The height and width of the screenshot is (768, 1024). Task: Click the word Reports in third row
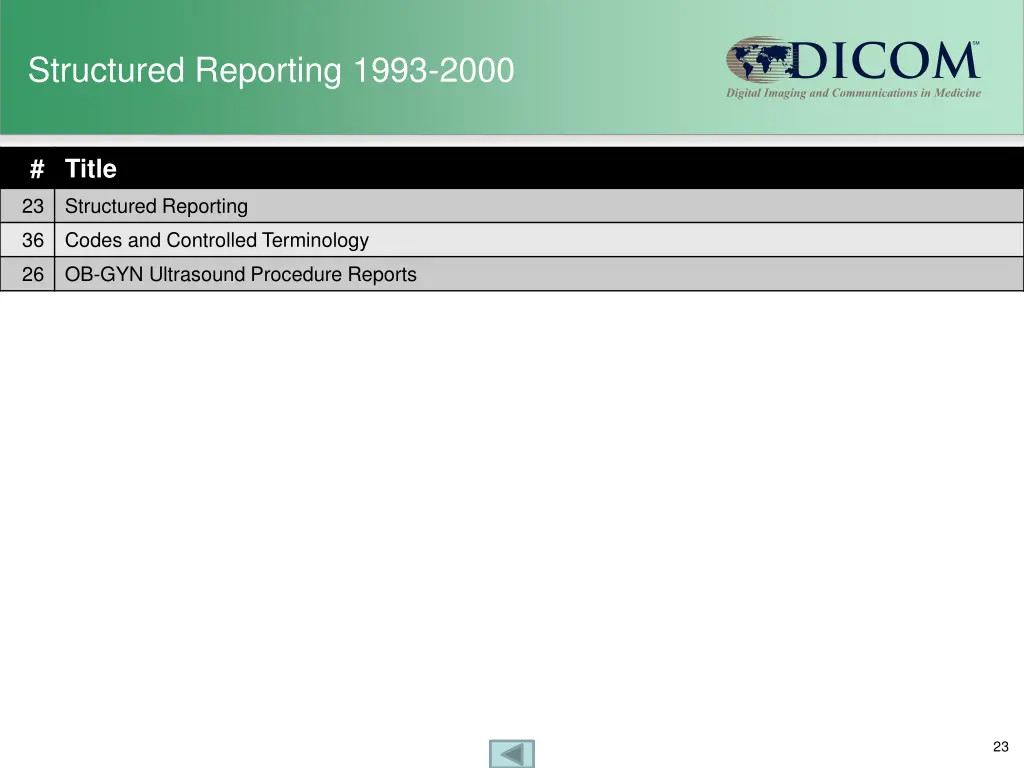382,275
